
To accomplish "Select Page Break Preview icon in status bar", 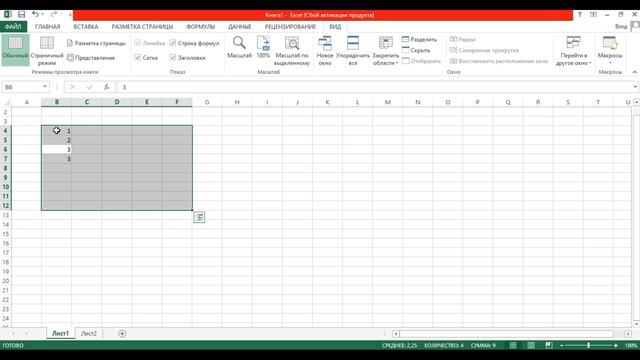I will pos(549,345).
